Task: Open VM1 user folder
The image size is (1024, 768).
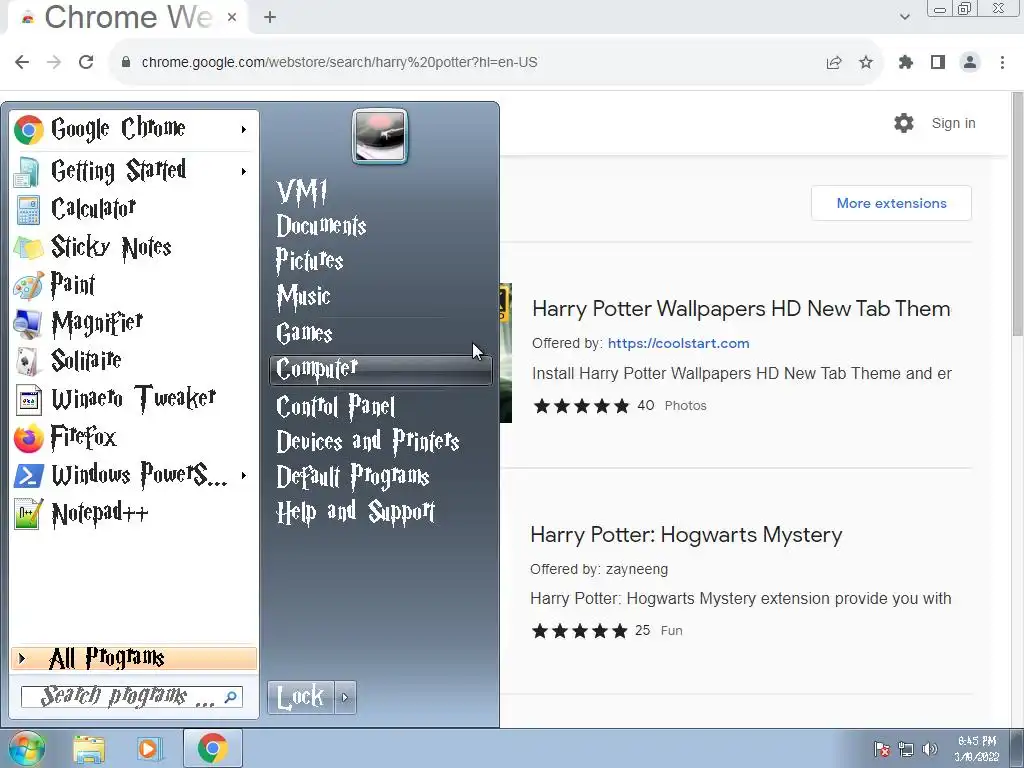Action: (302, 192)
